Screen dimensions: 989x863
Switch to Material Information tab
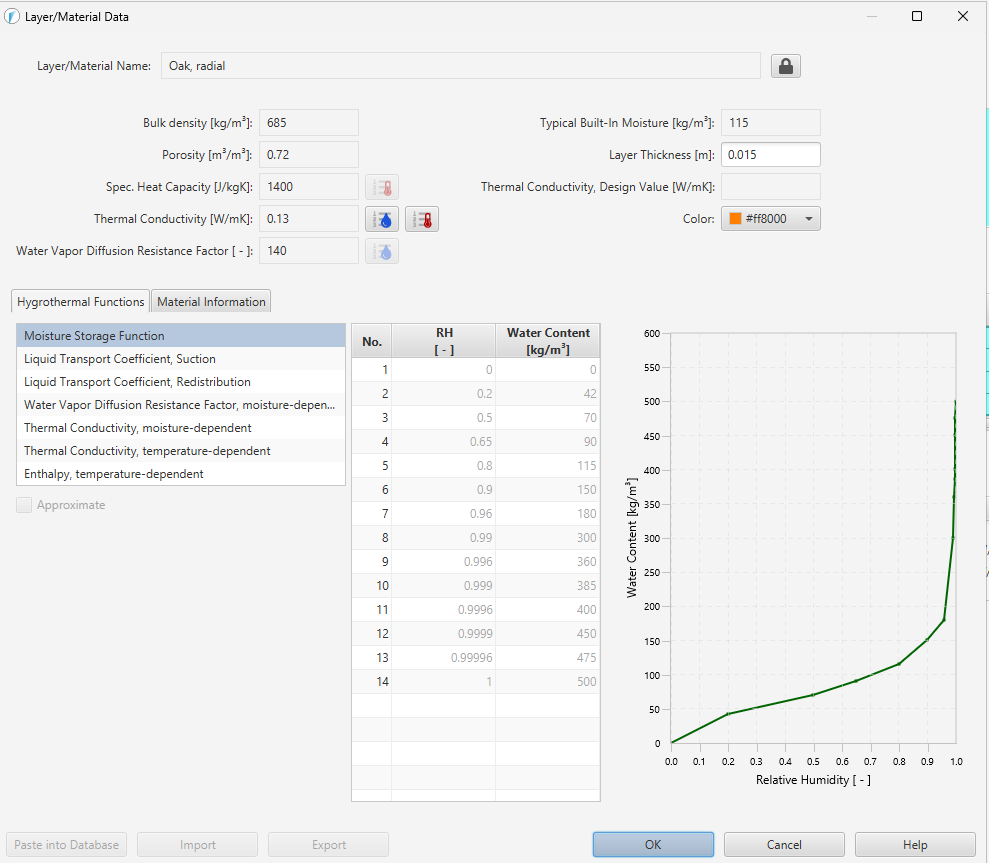[211, 302]
